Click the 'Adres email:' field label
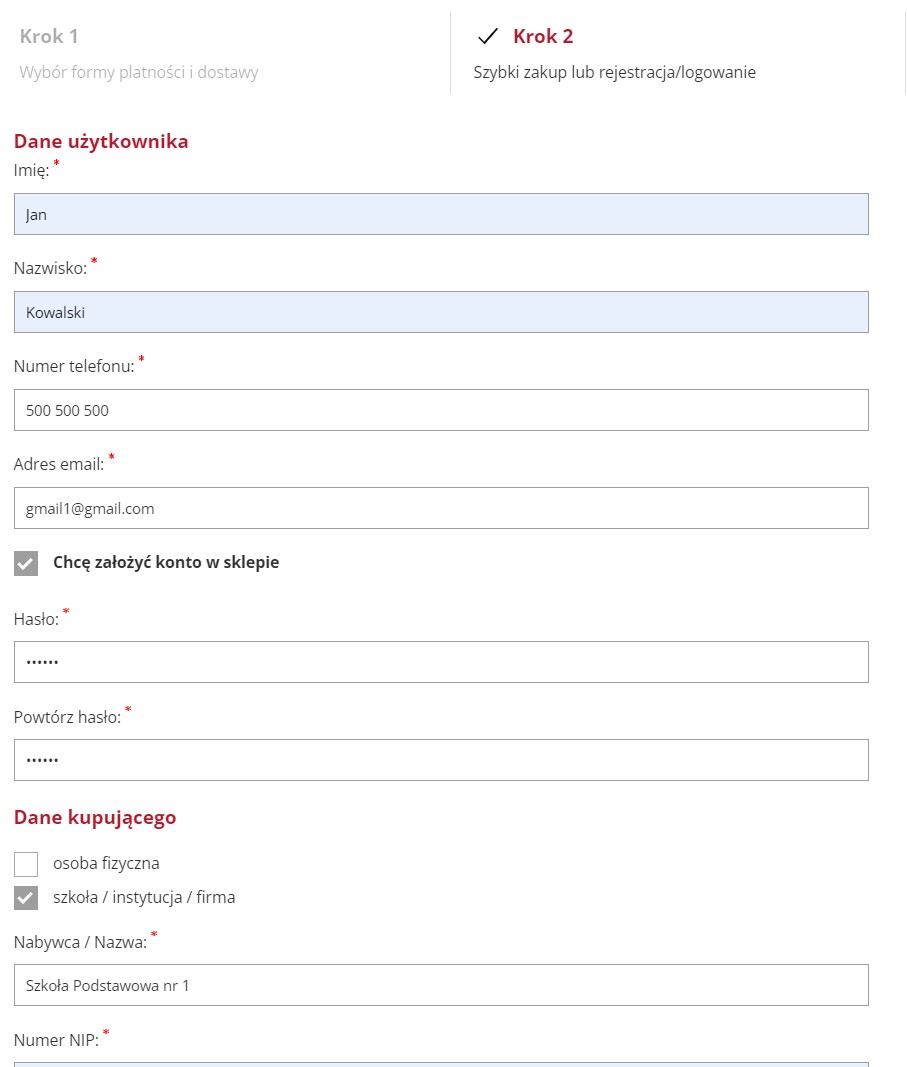This screenshot has width=907, height=1067. coord(59,464)
